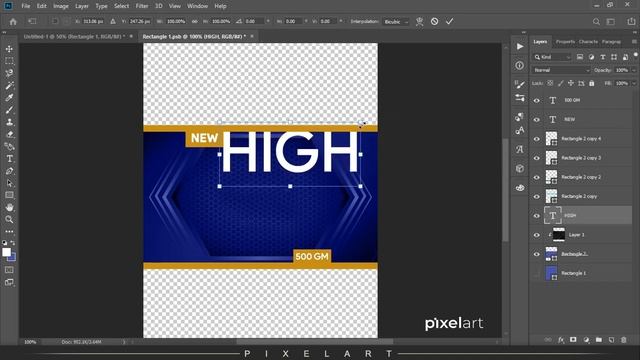Open the Filter menu
The image size is (640, 360).
tap(142, 6)
